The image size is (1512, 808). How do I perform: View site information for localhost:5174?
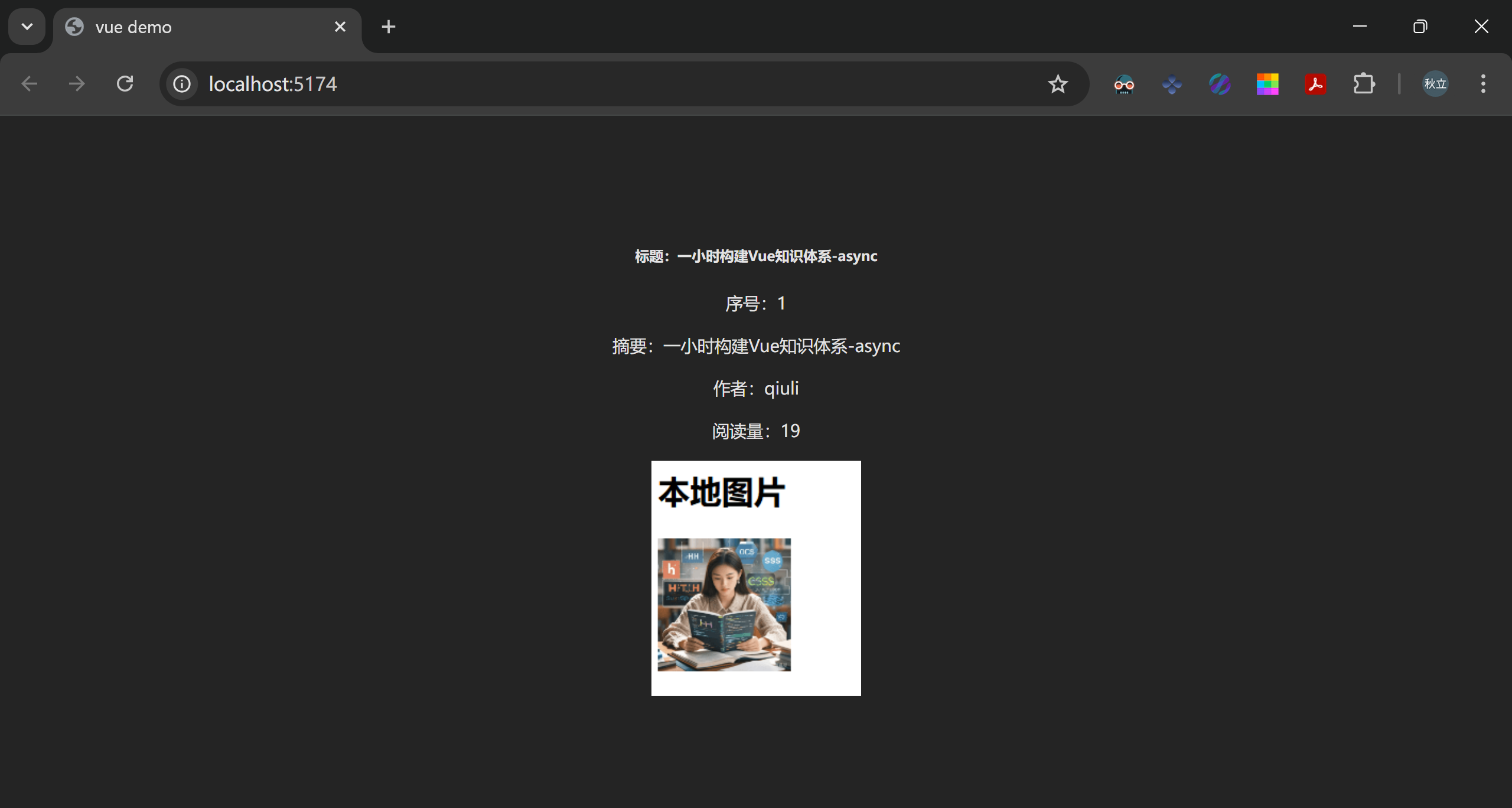(x=181, y=83)
